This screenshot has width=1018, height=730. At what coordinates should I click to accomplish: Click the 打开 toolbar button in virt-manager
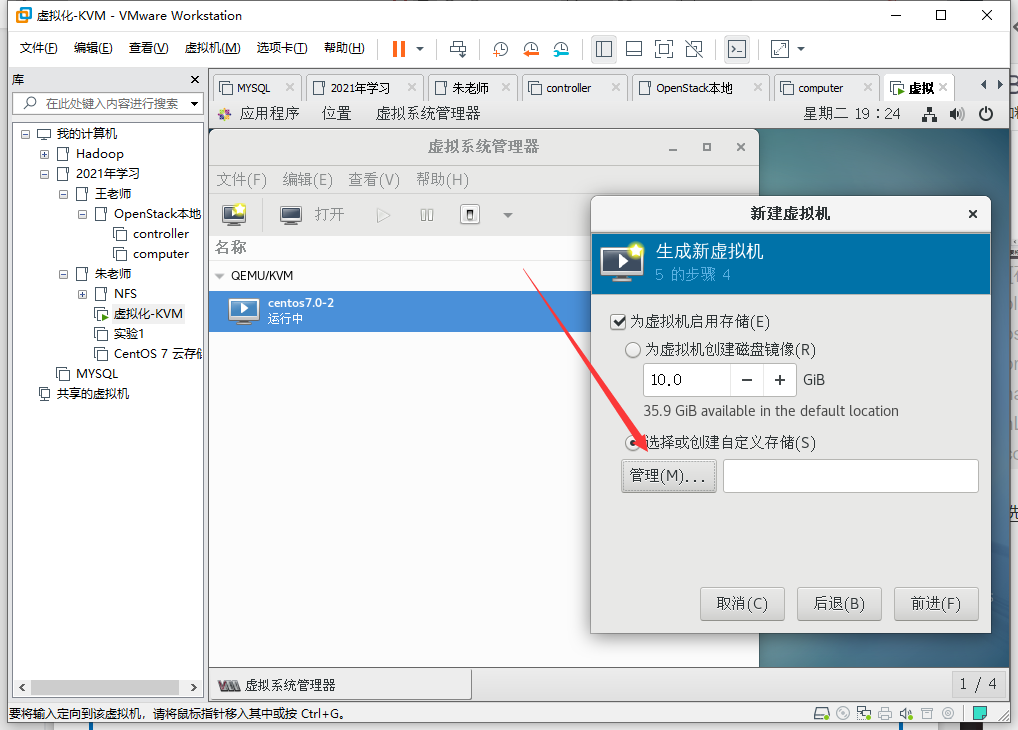click(x=312, y=215)
